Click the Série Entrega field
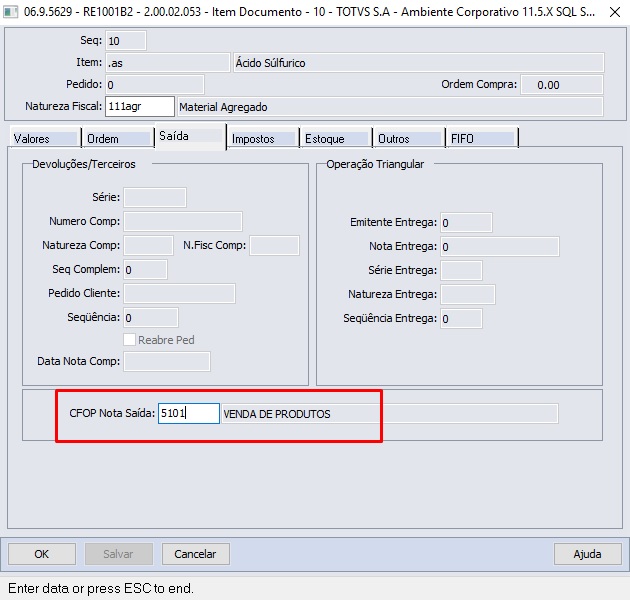The image size is (630, 600). pyautogui.click(x=461, y=270)
